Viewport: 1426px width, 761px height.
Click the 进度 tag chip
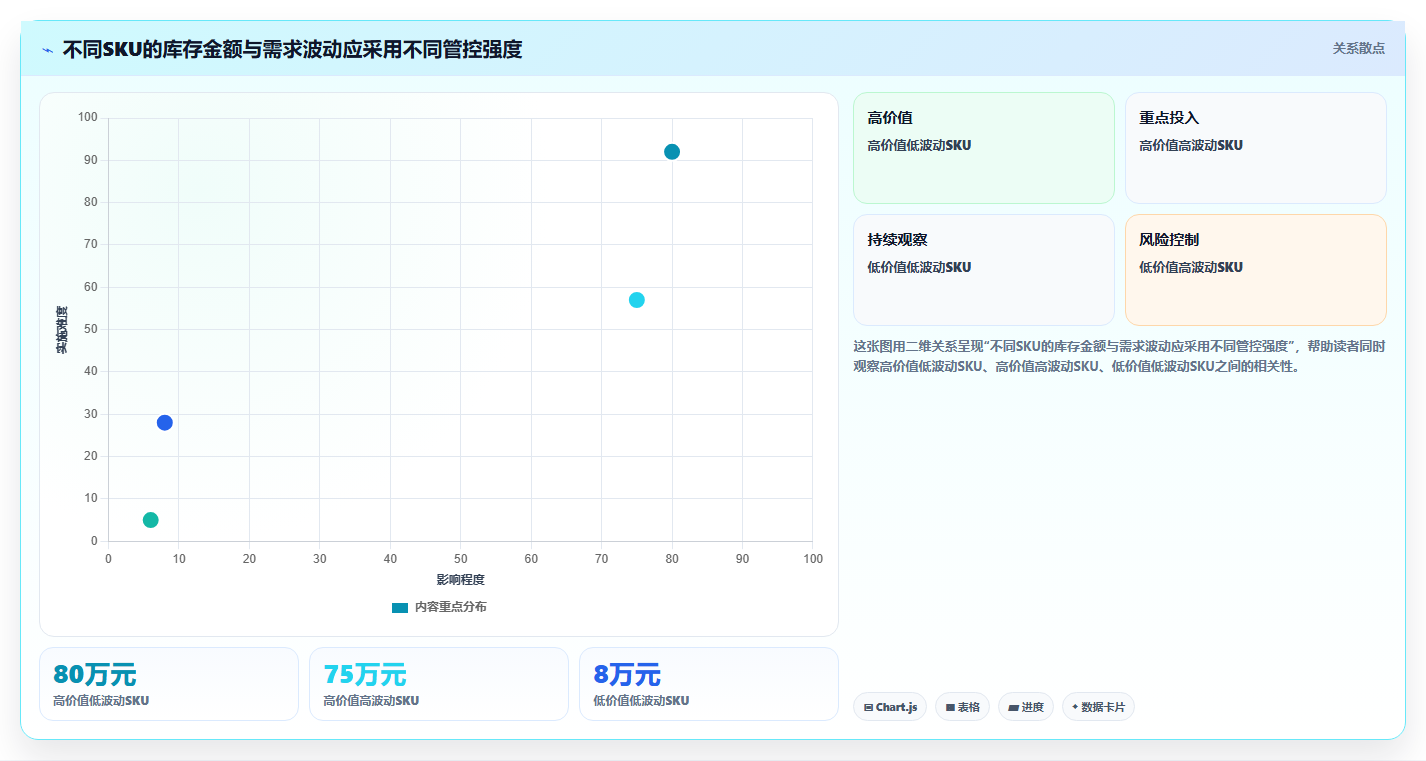(1026, 707)
